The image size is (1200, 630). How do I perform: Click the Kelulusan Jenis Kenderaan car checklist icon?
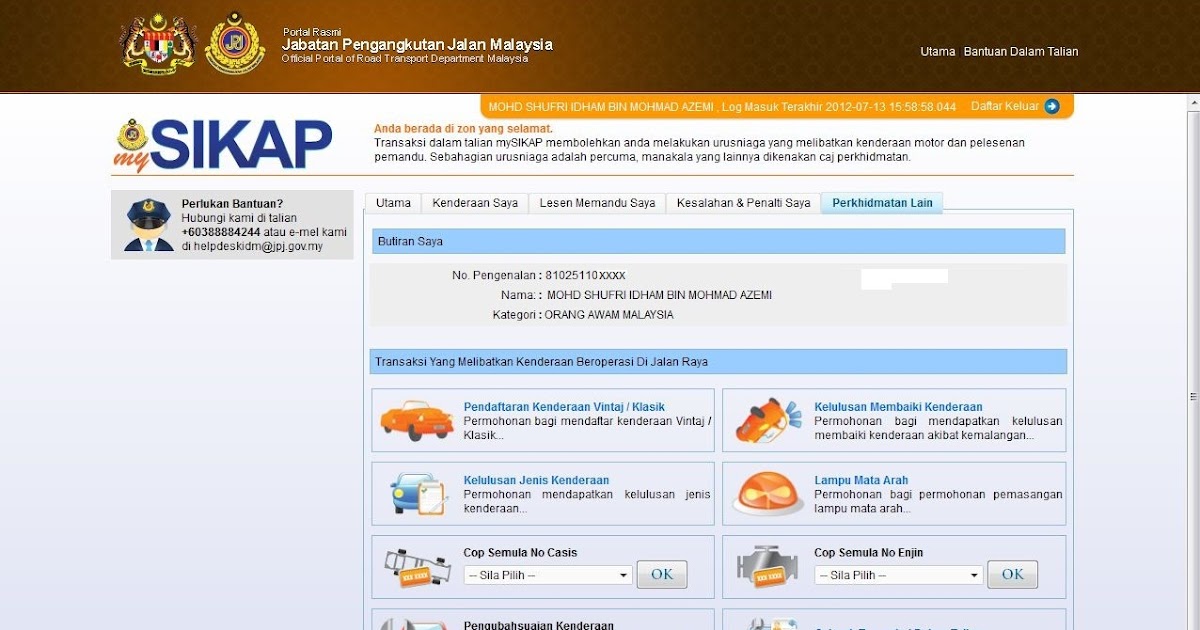[x=418, y=494]
